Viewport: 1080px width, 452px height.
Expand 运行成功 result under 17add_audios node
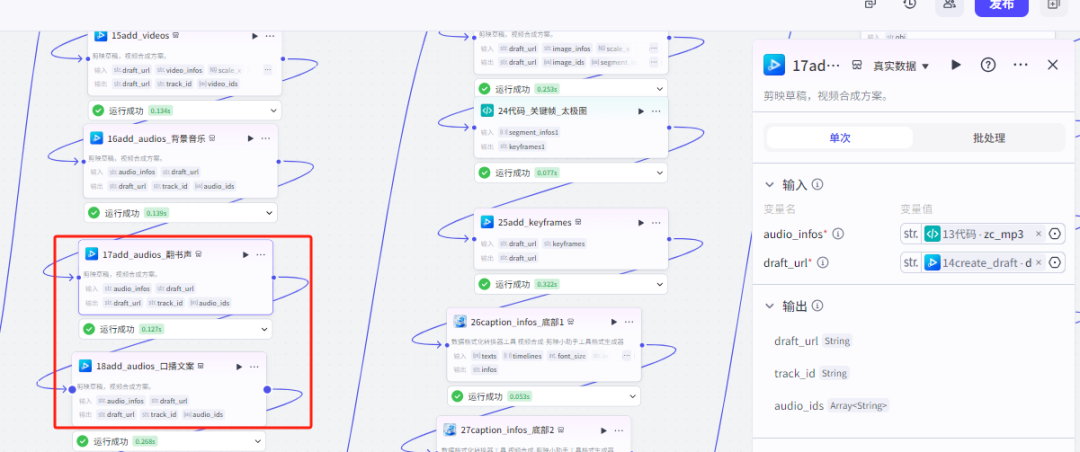265,329
